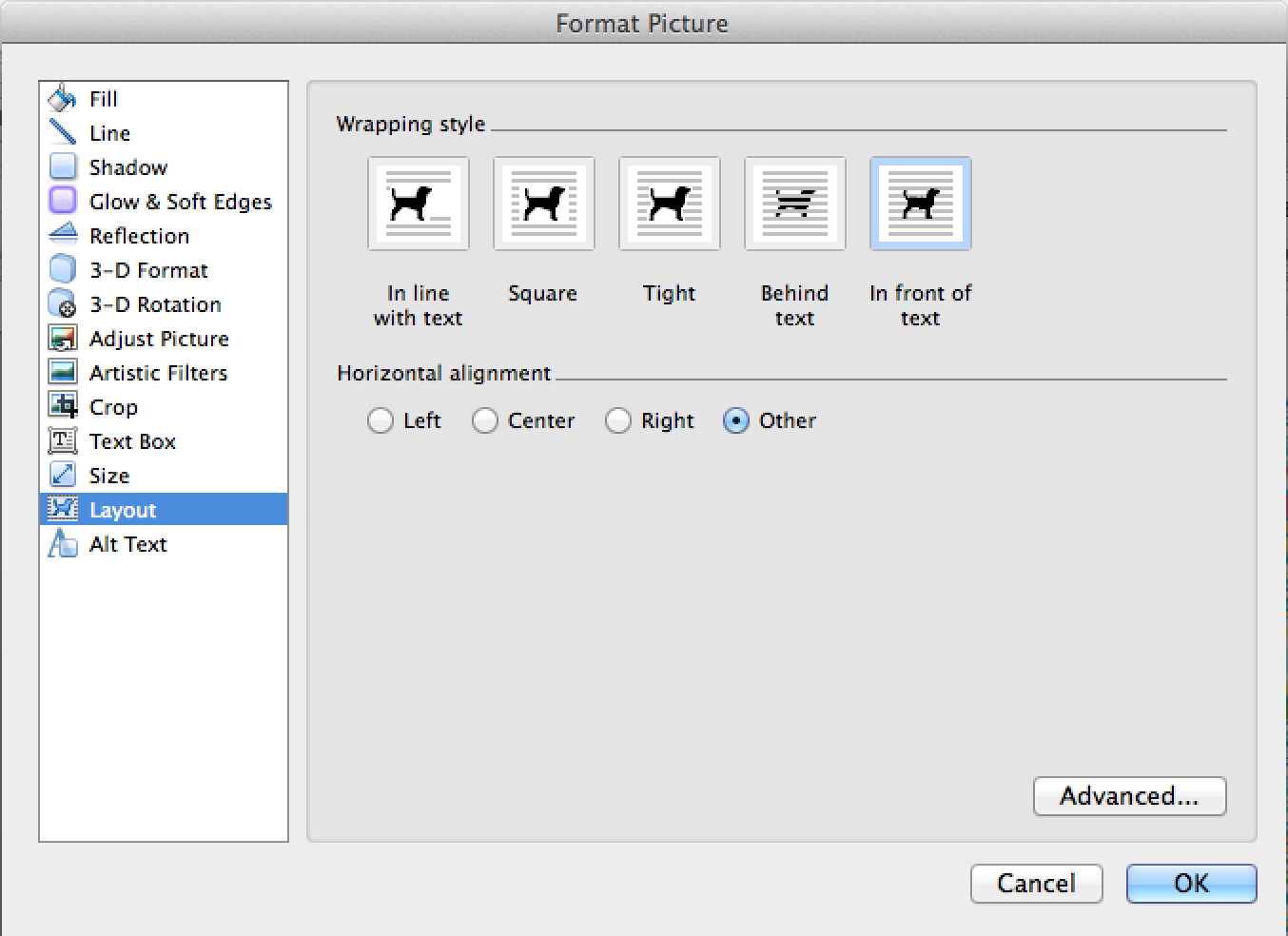
Task: Set In line with text wrapping
Action: pos(418,204)
